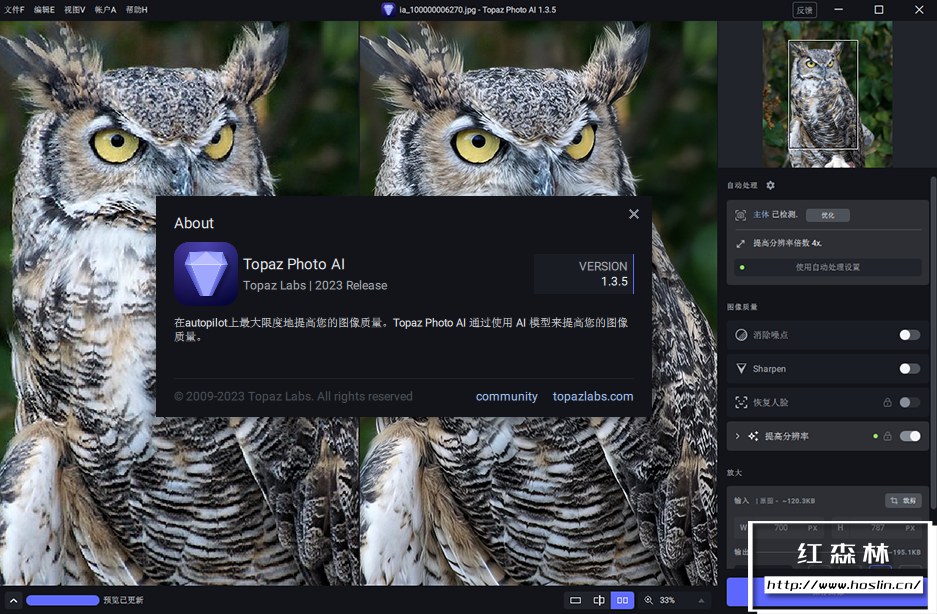Click the right panel vertical scrollbar
This screenshot has height=614, width=937.
pyautogui.click(x=933, y=342)
